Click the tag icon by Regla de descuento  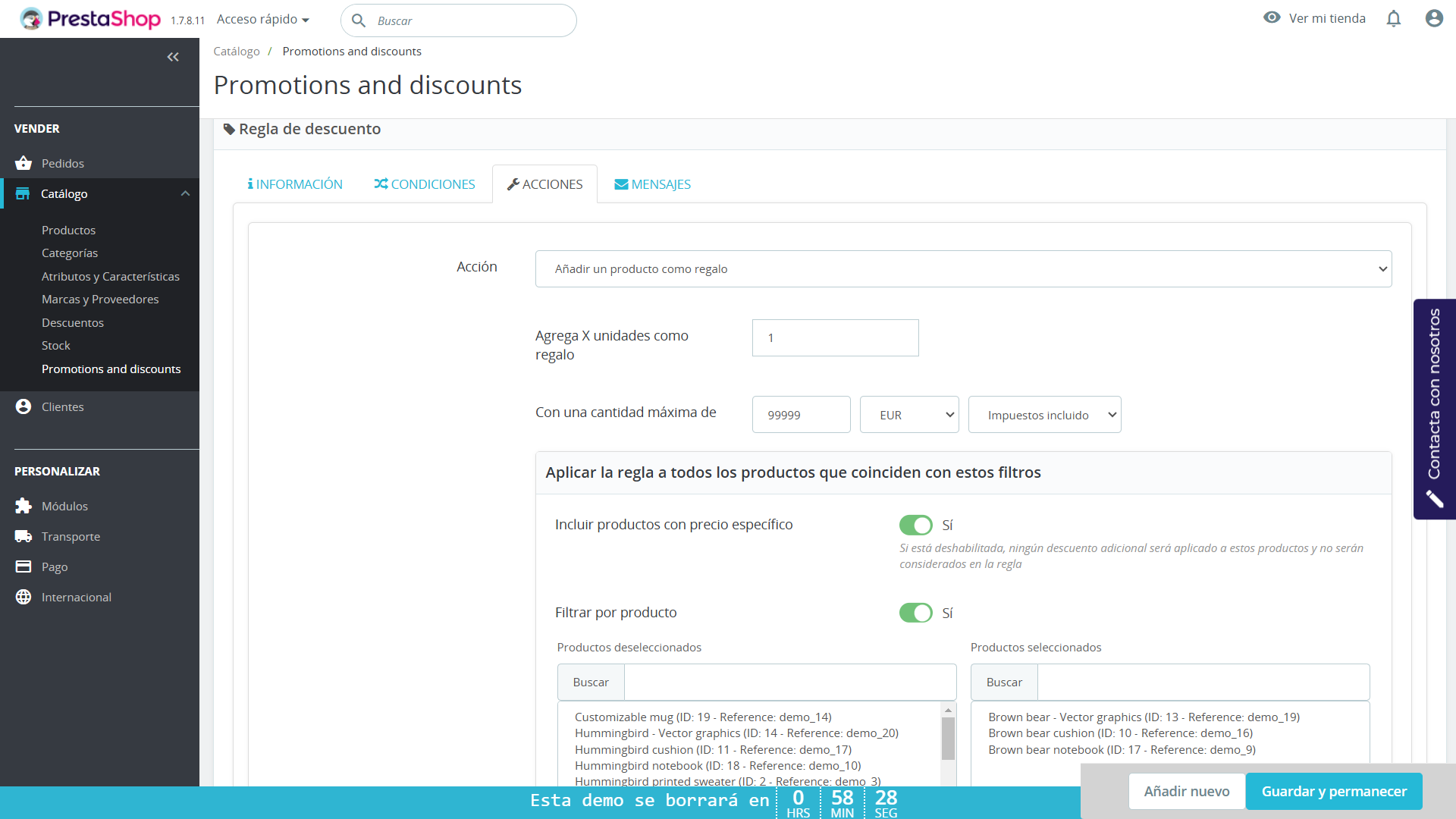[x=229, y=130]
